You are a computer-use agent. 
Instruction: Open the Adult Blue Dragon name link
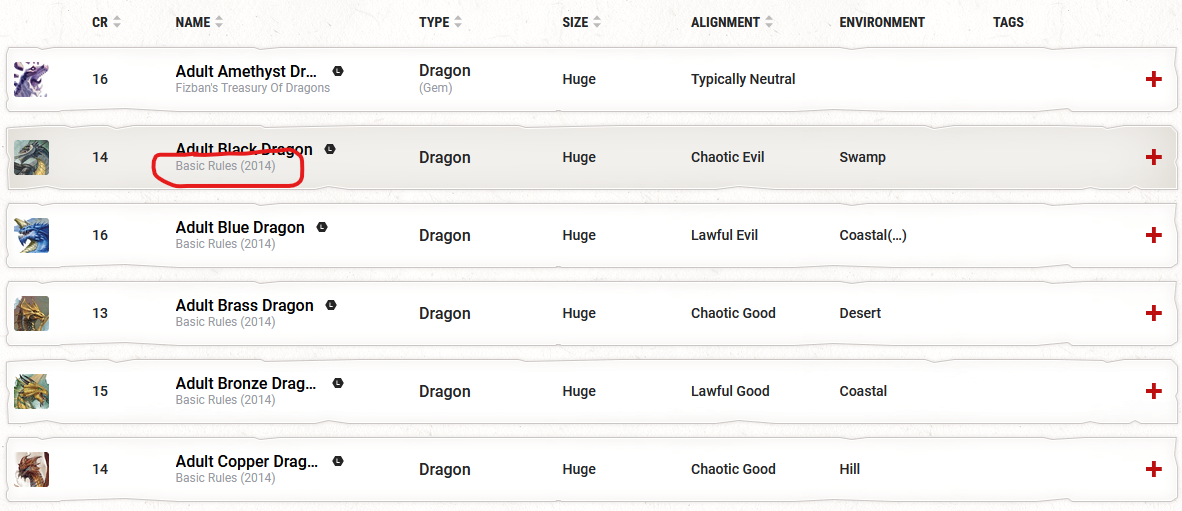(x=240, y=227)
